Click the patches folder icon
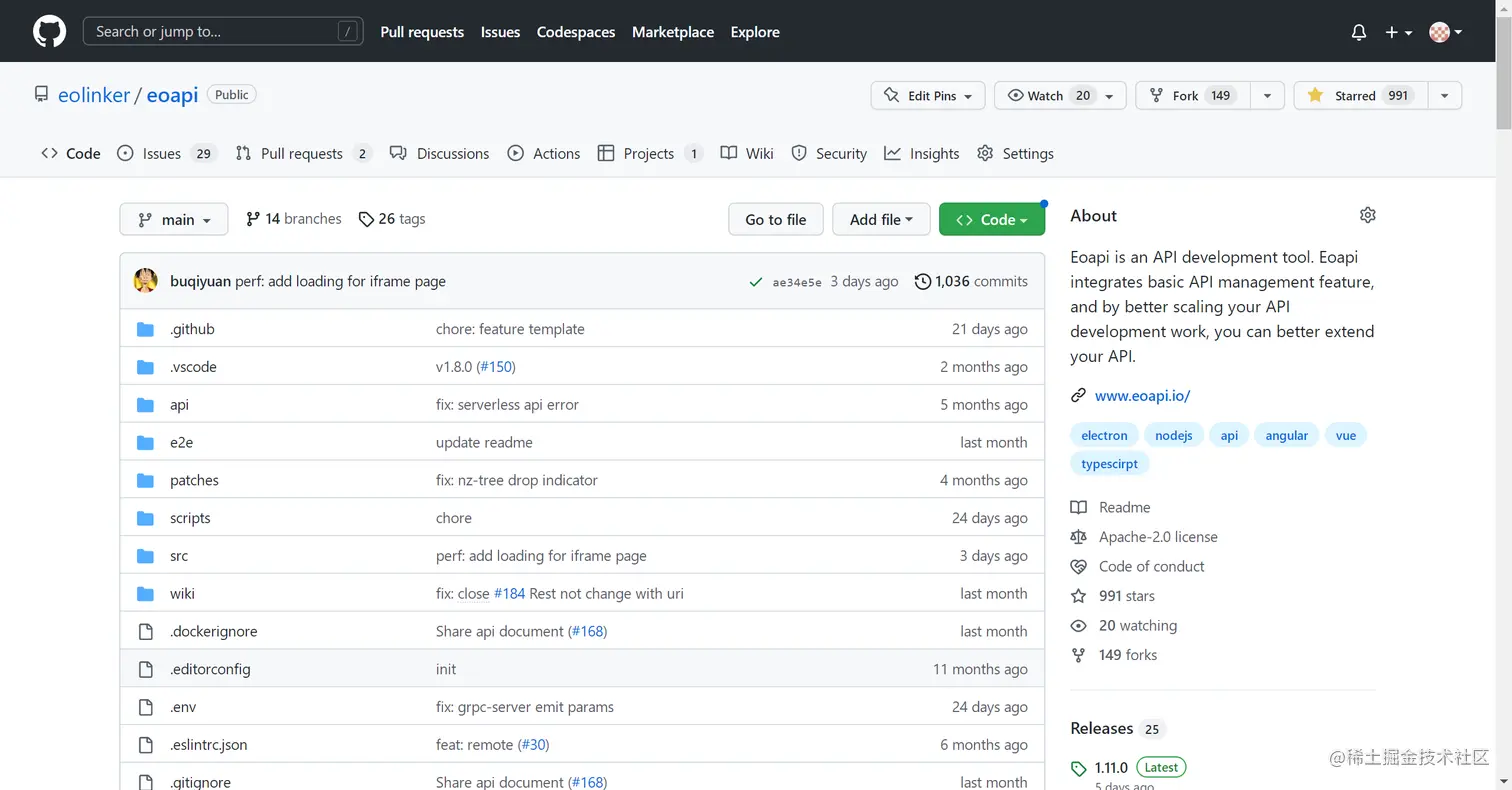Viewport: 1512px width, 790px height. point(146,480)
